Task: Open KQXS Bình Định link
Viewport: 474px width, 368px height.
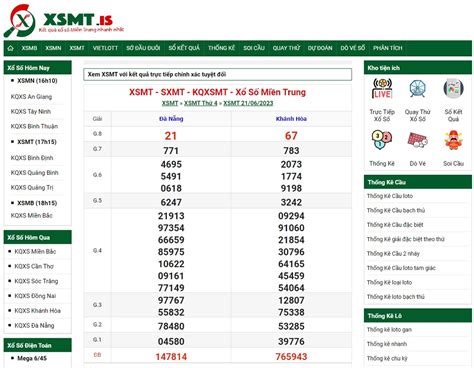Action: [32, 158]
